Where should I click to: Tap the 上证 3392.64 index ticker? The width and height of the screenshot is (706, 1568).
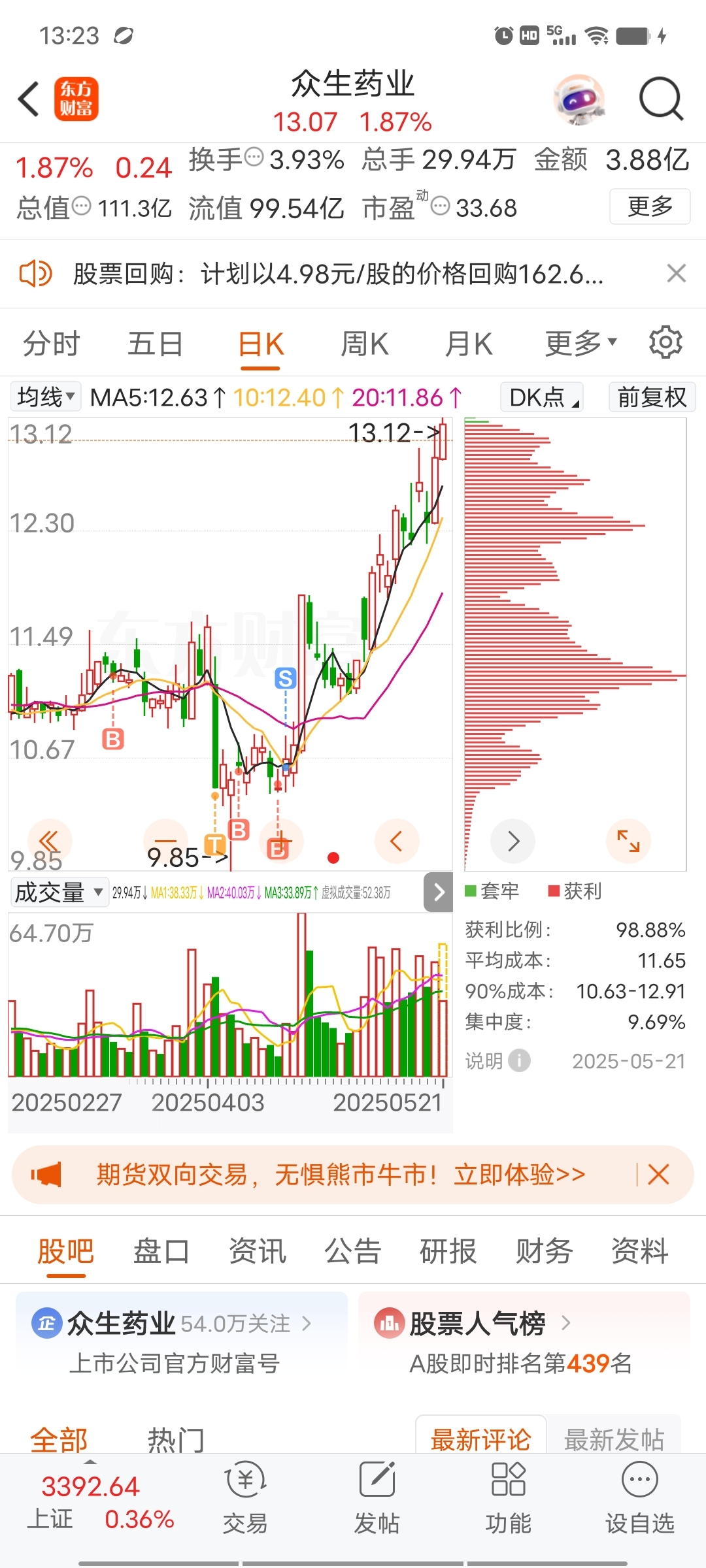tap(91, 1503)
